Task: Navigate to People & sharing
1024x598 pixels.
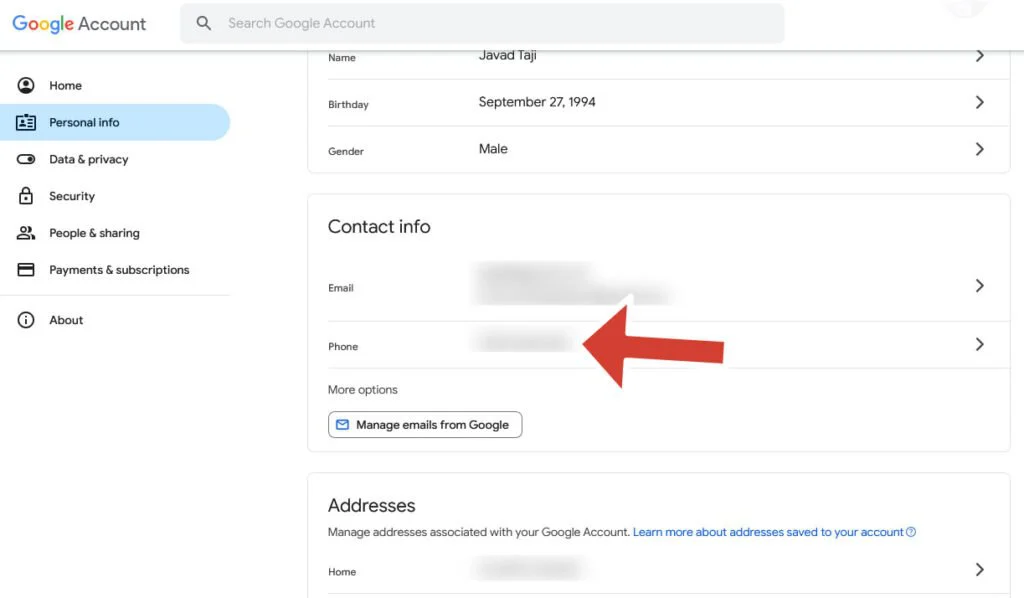Action: [94, 233]
